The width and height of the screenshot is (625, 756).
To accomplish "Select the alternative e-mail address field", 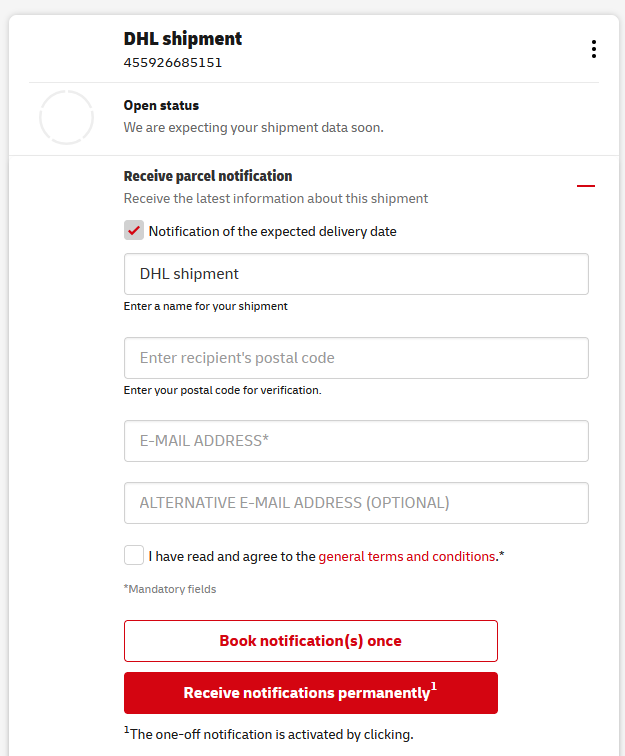I will point(356,503).
